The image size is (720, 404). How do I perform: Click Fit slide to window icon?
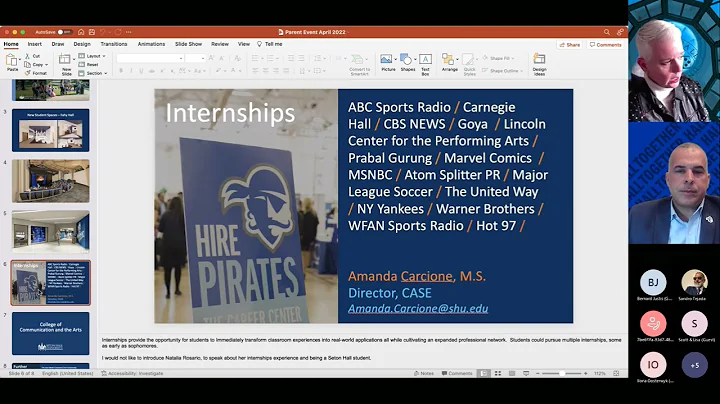616,374
